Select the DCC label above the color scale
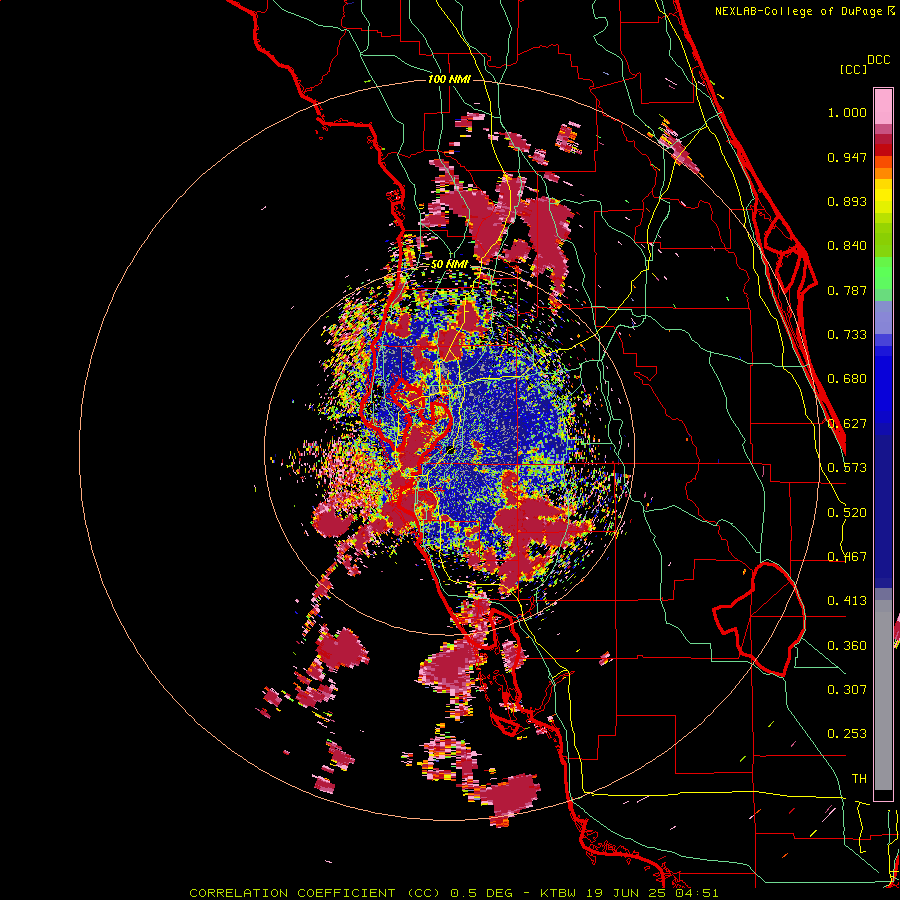The height and width of the screenshot is (900, 900). coord(878,60)
